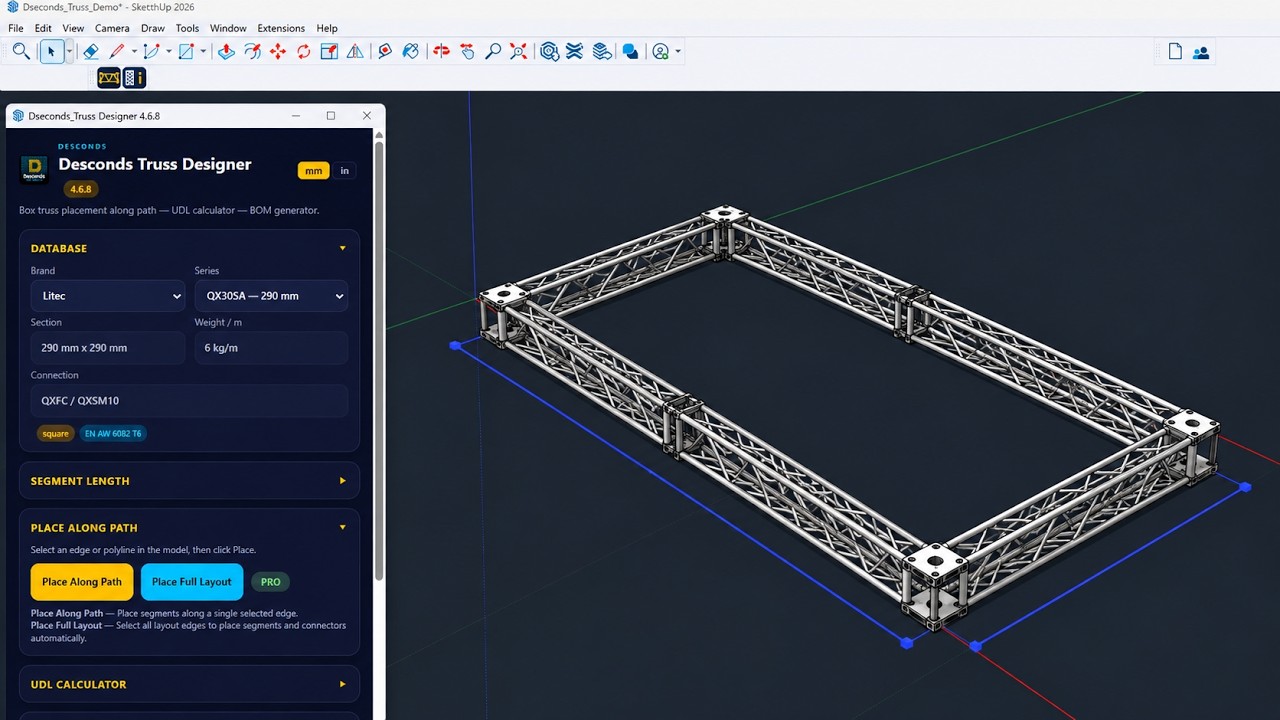Open the Camera menu
Image resolution: width=1280 pixels, height=720 pixels.
(x=112, y=28)
